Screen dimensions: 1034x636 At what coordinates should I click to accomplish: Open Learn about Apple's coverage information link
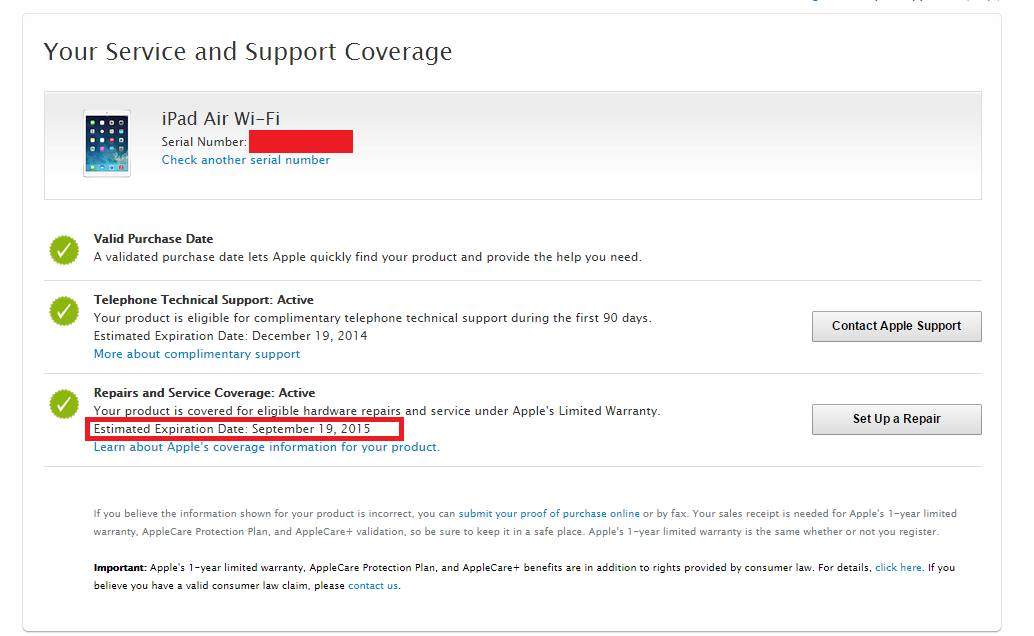pos(266,447)
